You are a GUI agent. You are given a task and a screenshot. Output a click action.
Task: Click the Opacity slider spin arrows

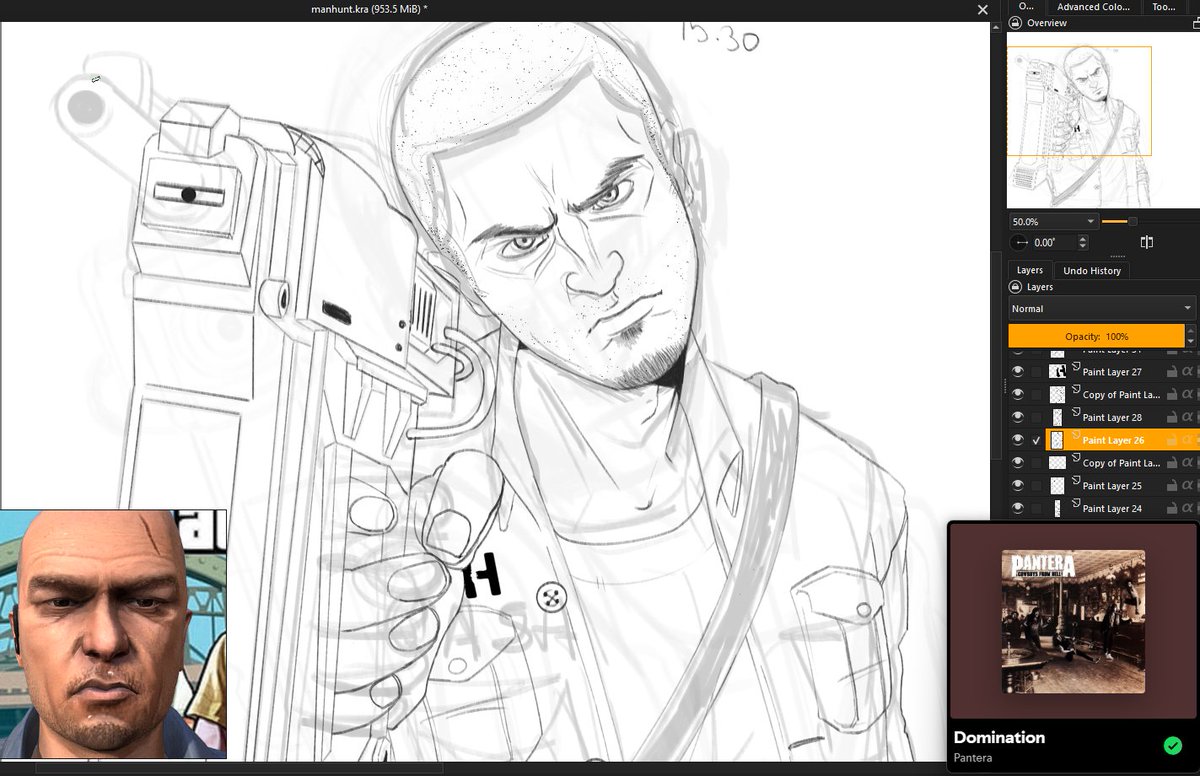[x=1190, y=336]
